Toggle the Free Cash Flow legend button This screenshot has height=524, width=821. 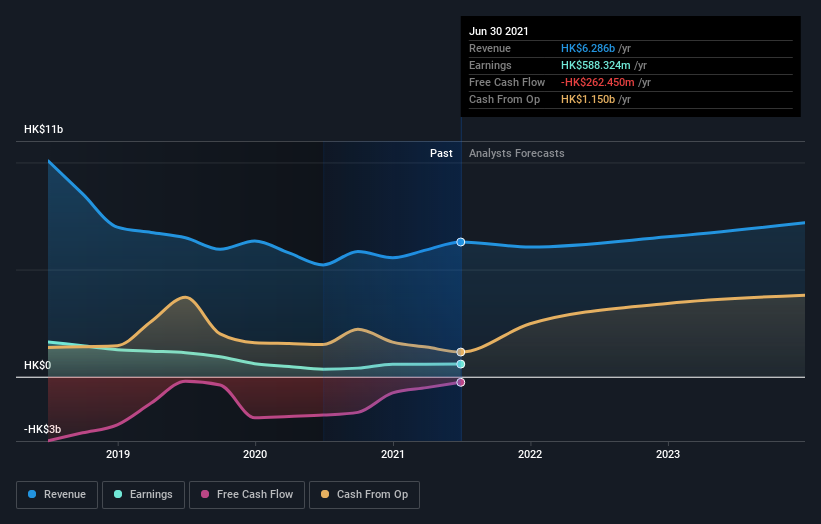point(247,495)
